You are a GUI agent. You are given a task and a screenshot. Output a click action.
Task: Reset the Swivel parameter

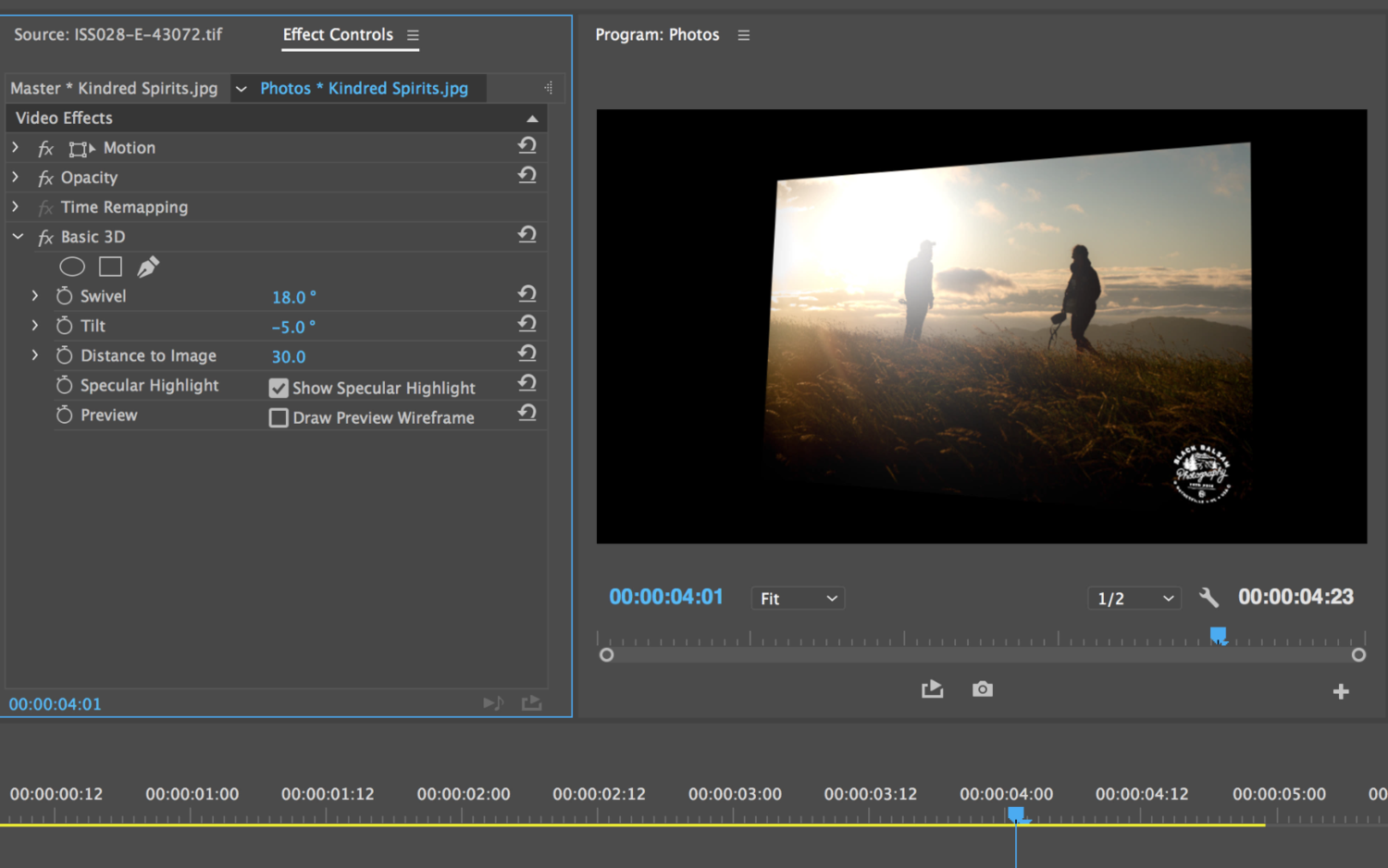click(527, 295)
